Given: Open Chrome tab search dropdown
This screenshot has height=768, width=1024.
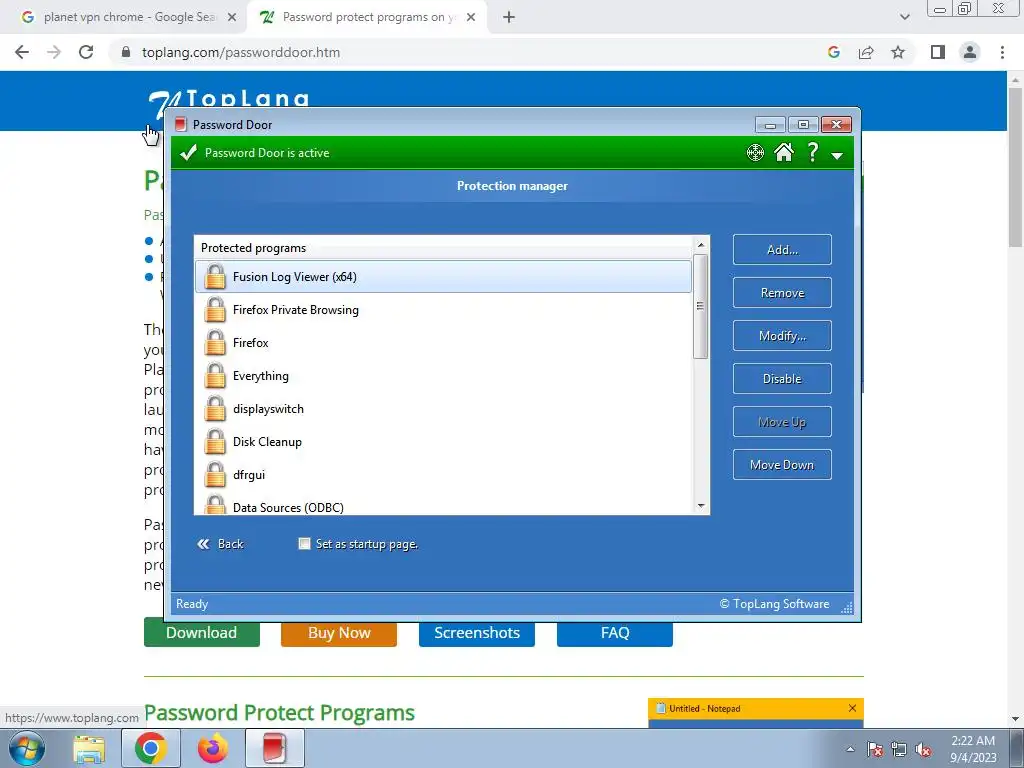Looking at the screenshot, I should coord(904,18).
